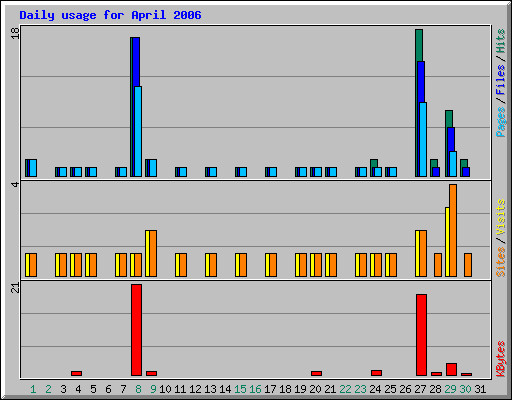Click the 'Pages' legend label
The height and width of the screenshot is (400, 512).
pos(500,122)
